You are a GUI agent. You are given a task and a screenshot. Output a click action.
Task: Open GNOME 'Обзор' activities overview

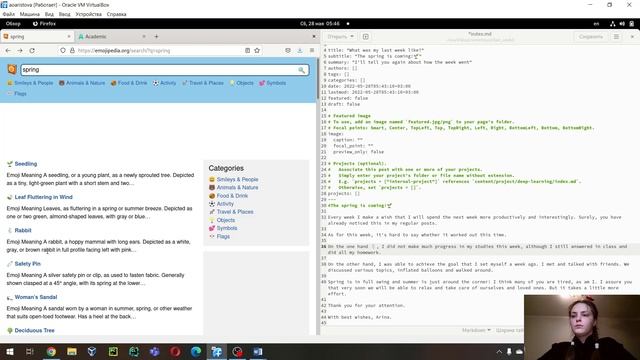tap(13, 24)
